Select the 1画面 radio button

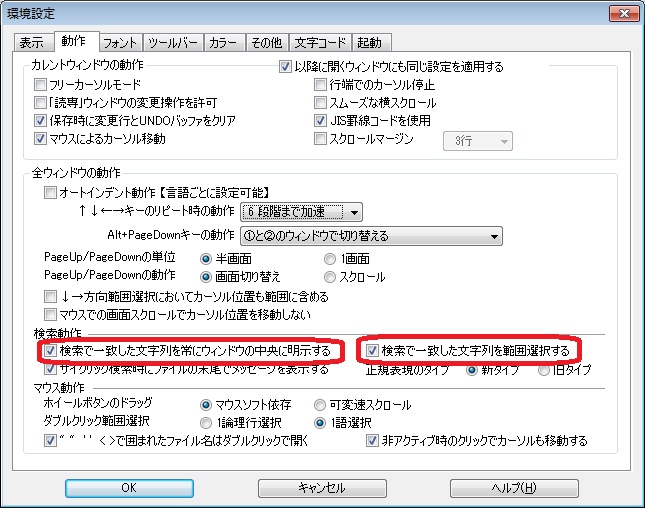(331, 259)
